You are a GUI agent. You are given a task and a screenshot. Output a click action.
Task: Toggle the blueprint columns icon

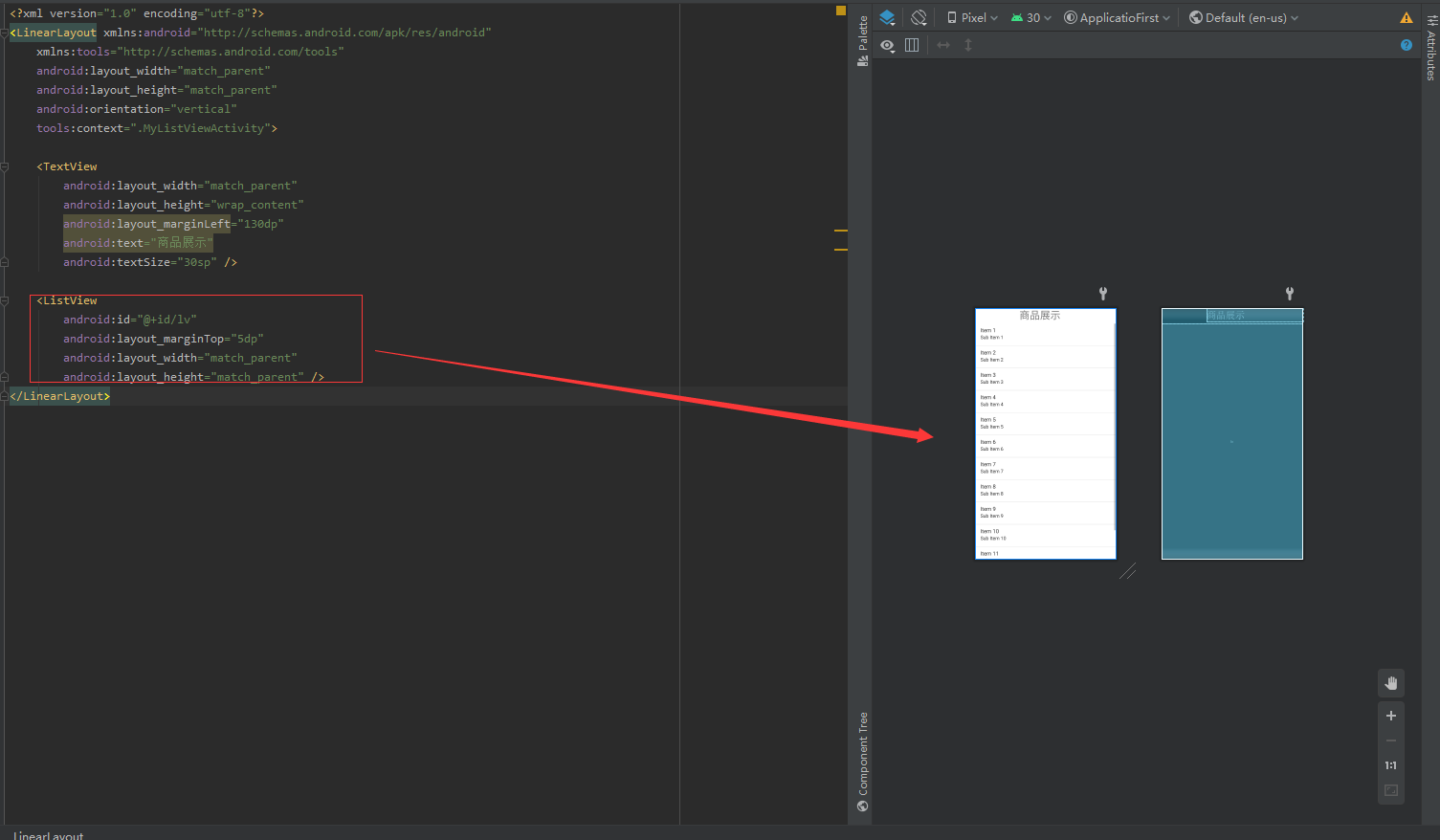[912, 45]
